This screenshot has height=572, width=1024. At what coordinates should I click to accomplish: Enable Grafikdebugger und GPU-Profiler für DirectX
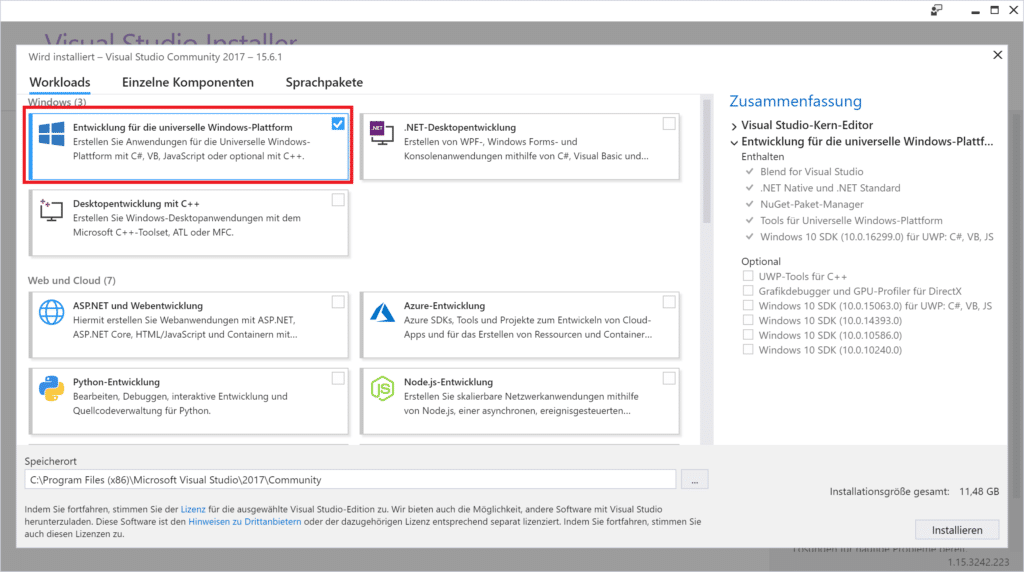(748, 291)
